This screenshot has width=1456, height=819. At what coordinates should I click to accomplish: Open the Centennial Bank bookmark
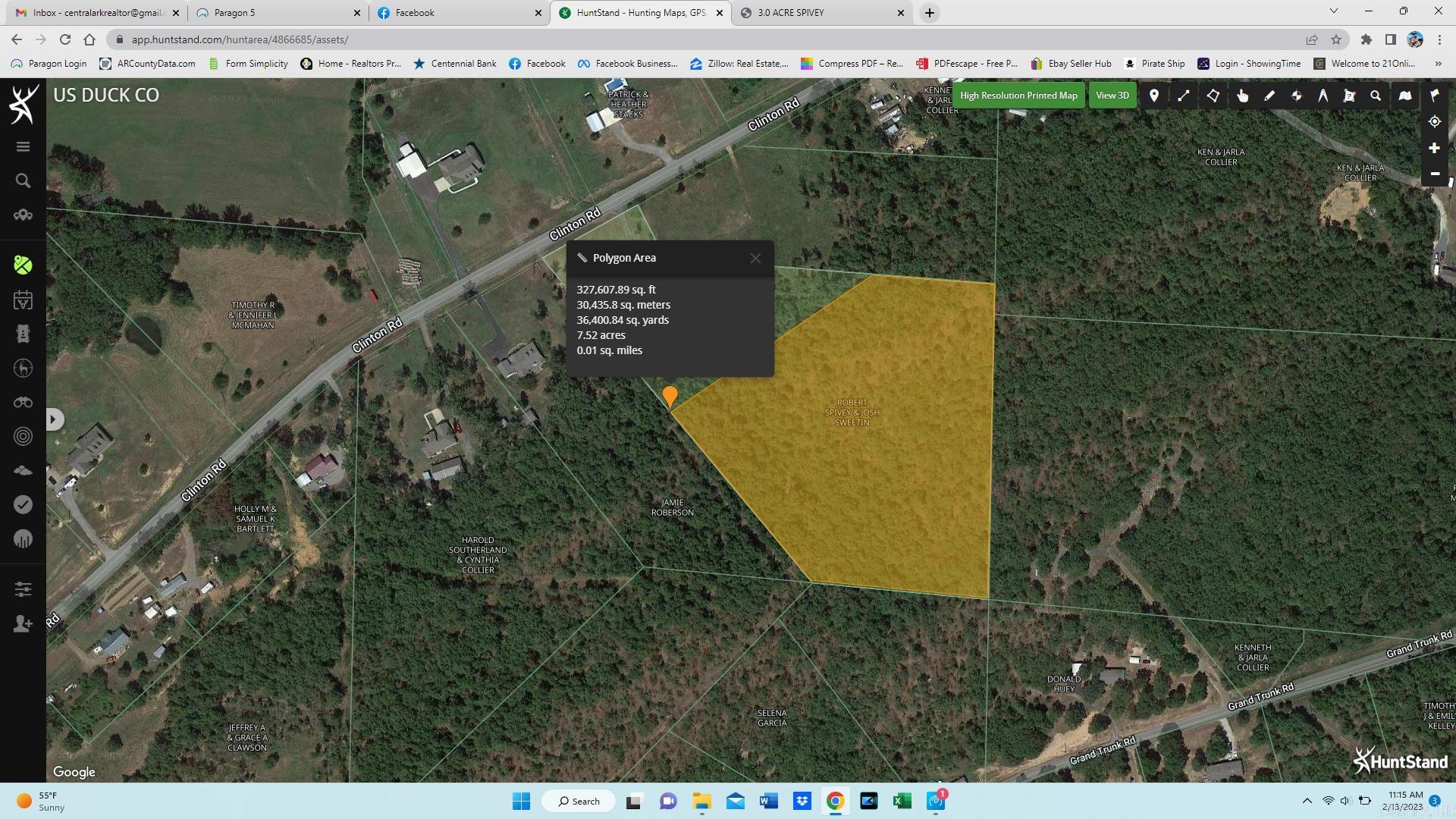click(455, 64)
